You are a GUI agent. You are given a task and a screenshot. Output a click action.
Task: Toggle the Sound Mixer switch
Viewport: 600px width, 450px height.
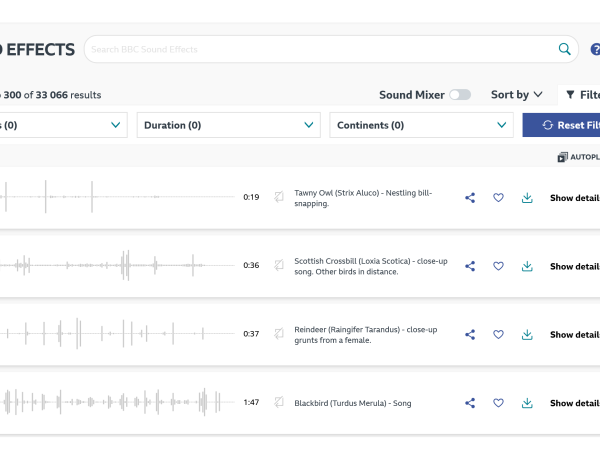tap(460, 95)
